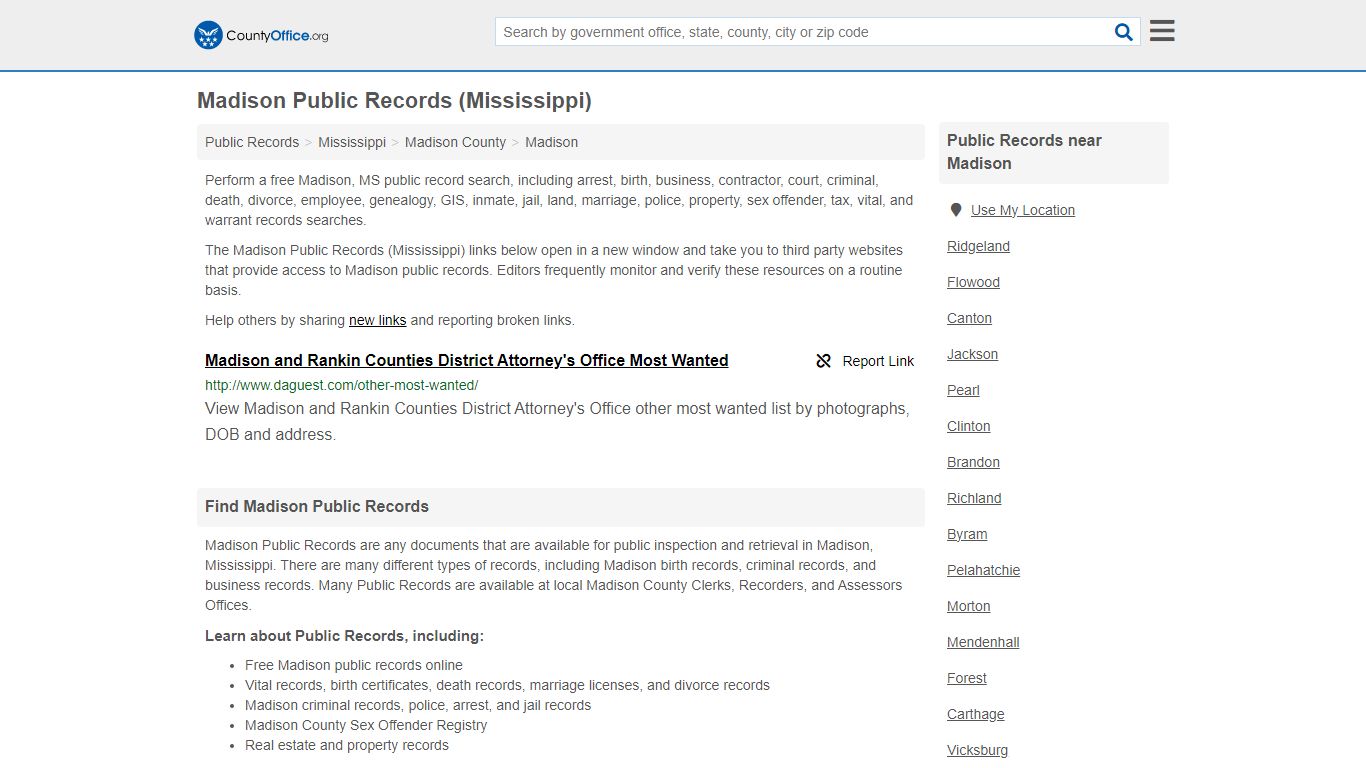
Task: Open Richland public records link
Action: (974, 498)
